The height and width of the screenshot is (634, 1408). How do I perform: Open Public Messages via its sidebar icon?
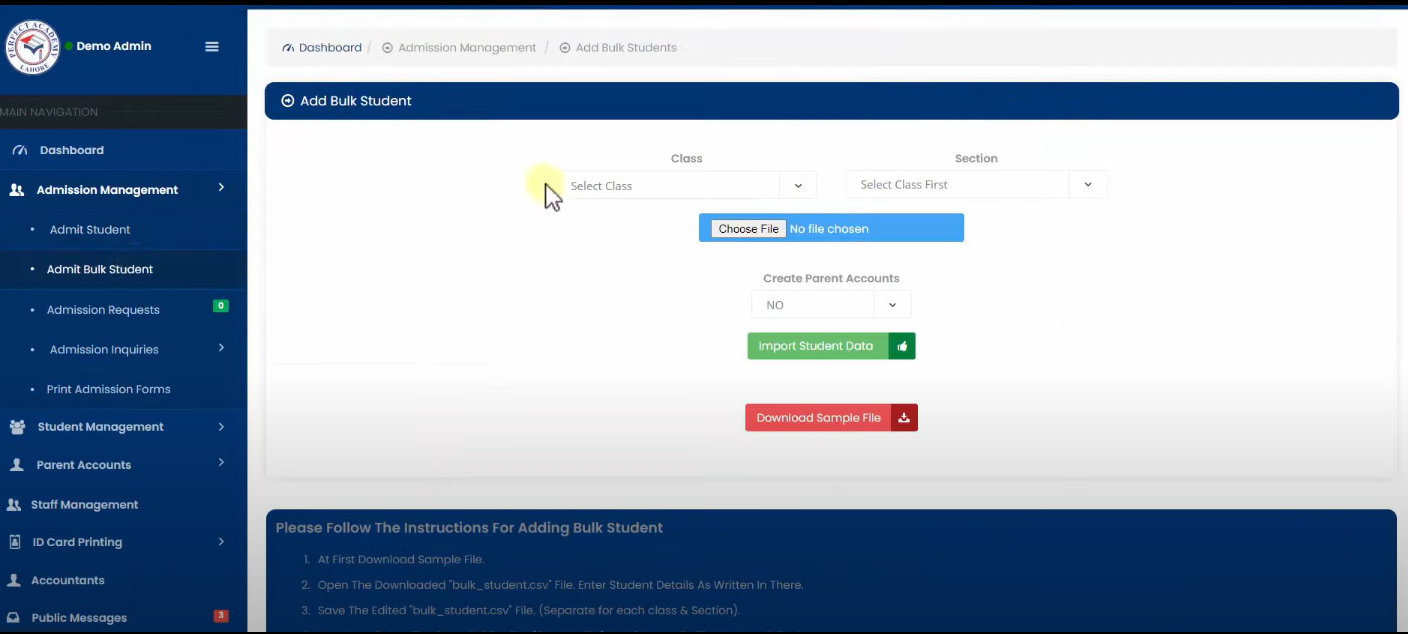(16, 617)
